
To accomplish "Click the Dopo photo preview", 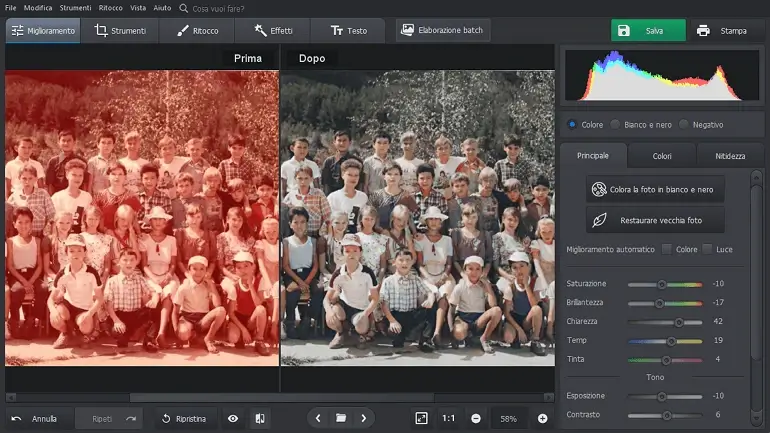I will coord(417,218).
